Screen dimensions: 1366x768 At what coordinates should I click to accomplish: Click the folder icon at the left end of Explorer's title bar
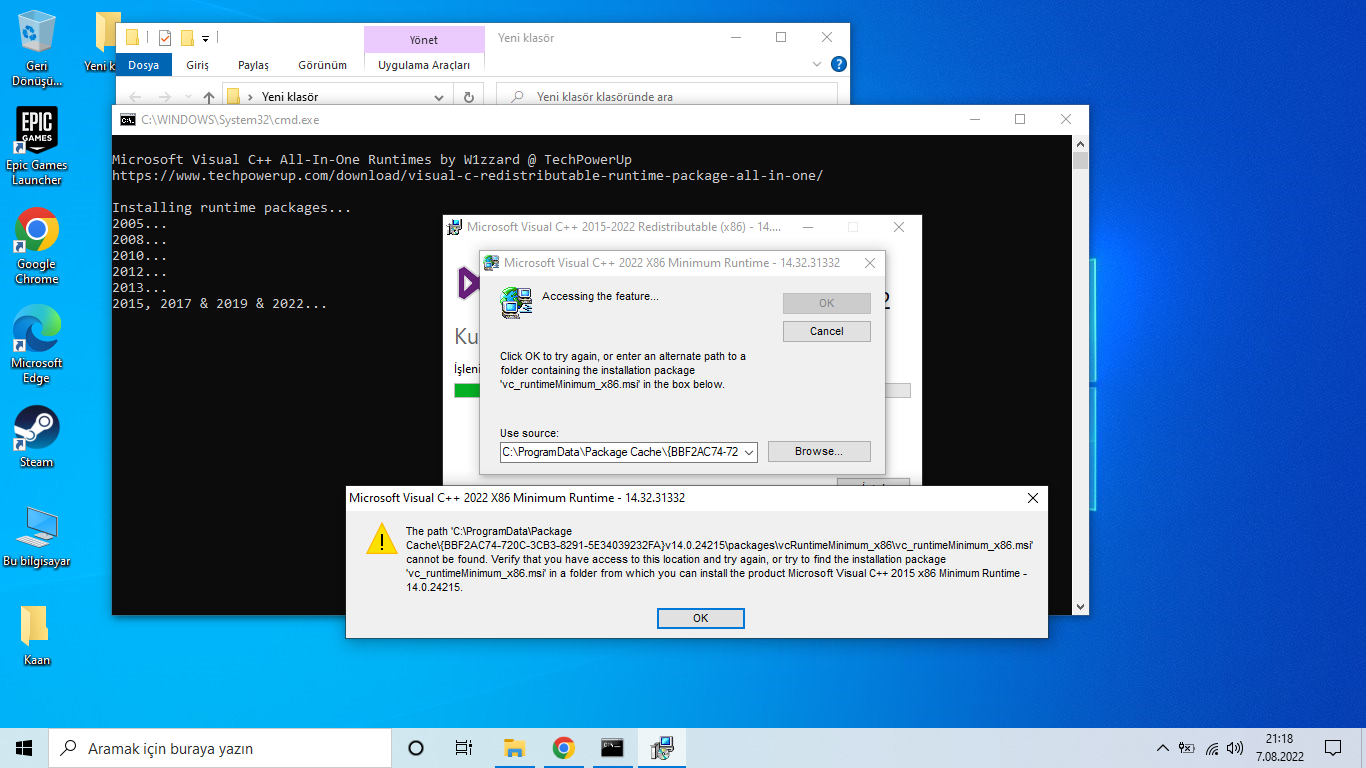click(132, 38)
